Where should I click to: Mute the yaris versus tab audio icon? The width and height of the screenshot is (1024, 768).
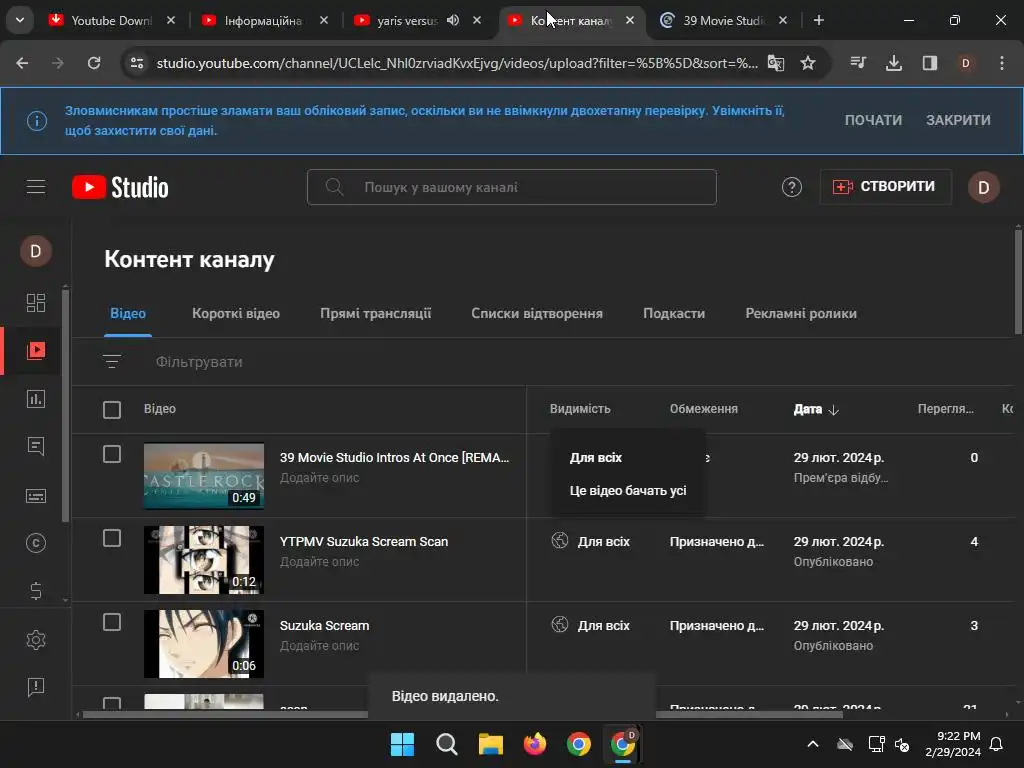point(453,20)
